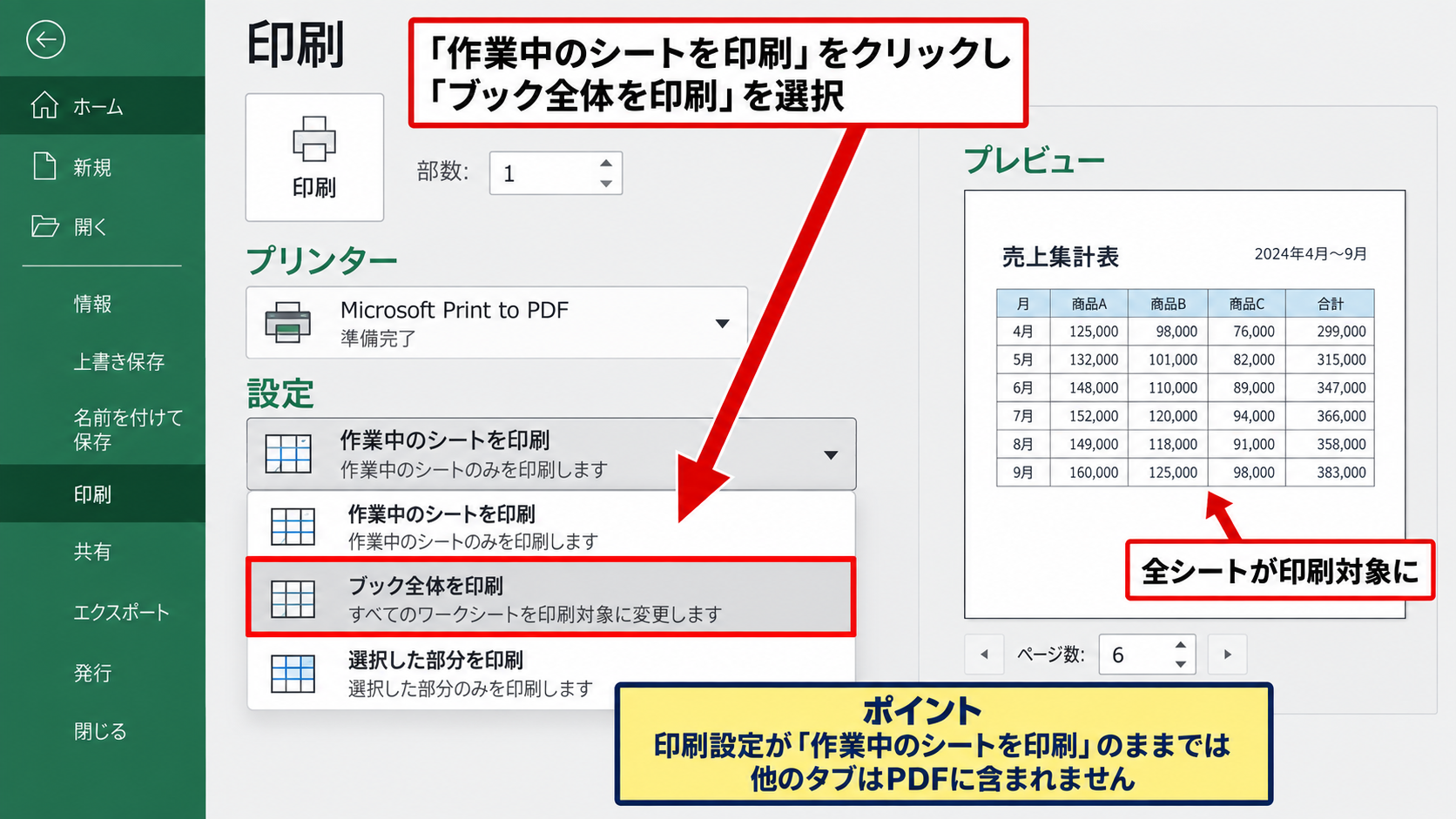
Task: Expand the 作業中のシートを印刷 settings dropdown
Action: (x=831, y=454)
